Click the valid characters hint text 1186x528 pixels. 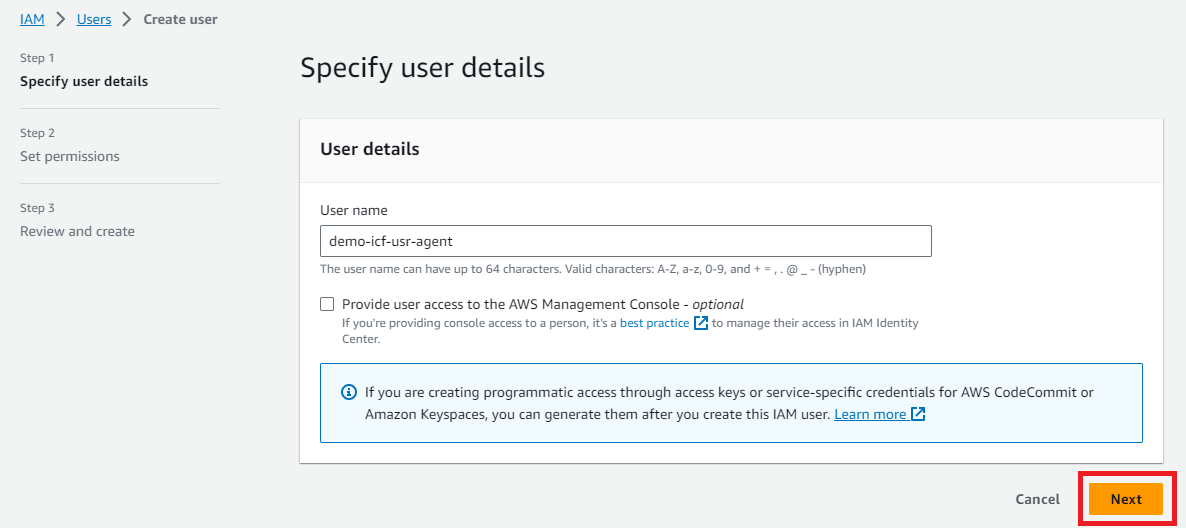pos(592,269)
